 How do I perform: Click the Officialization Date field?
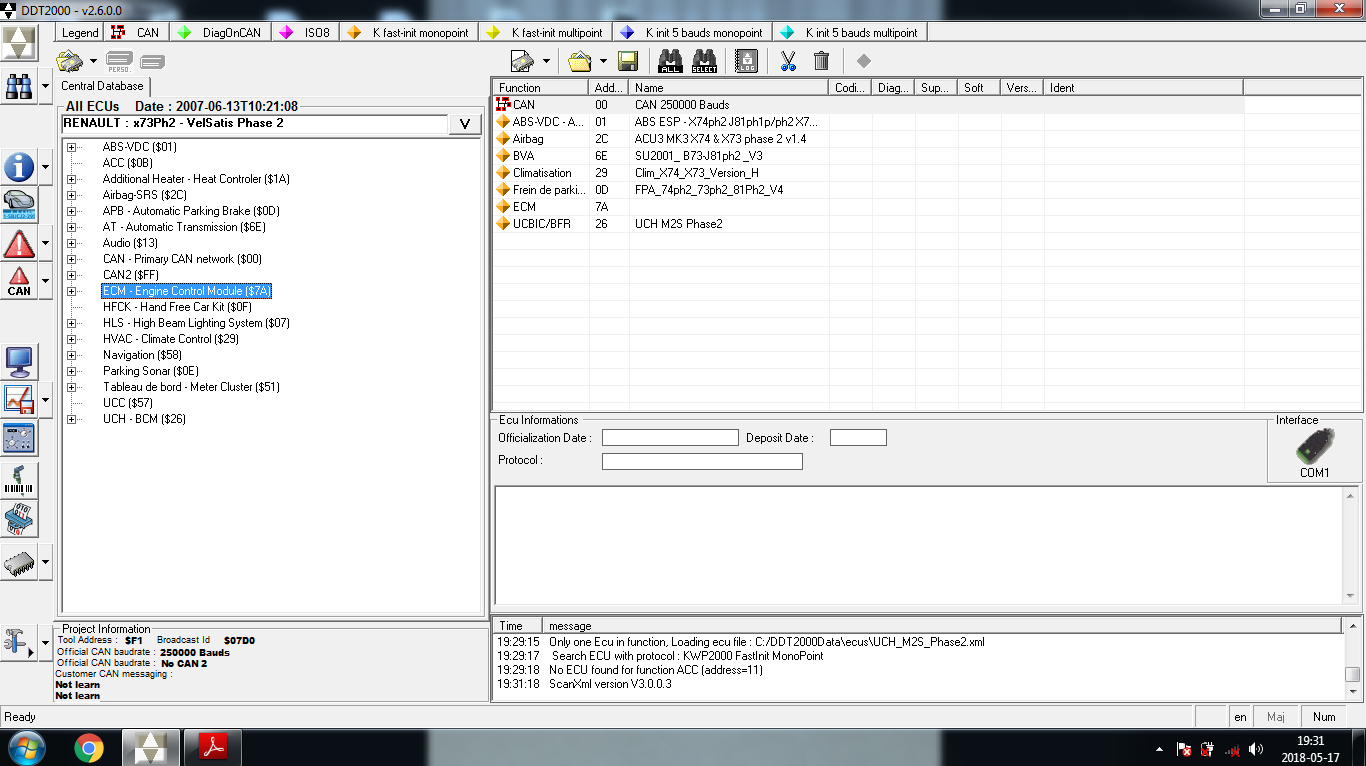tap(670, 438)
